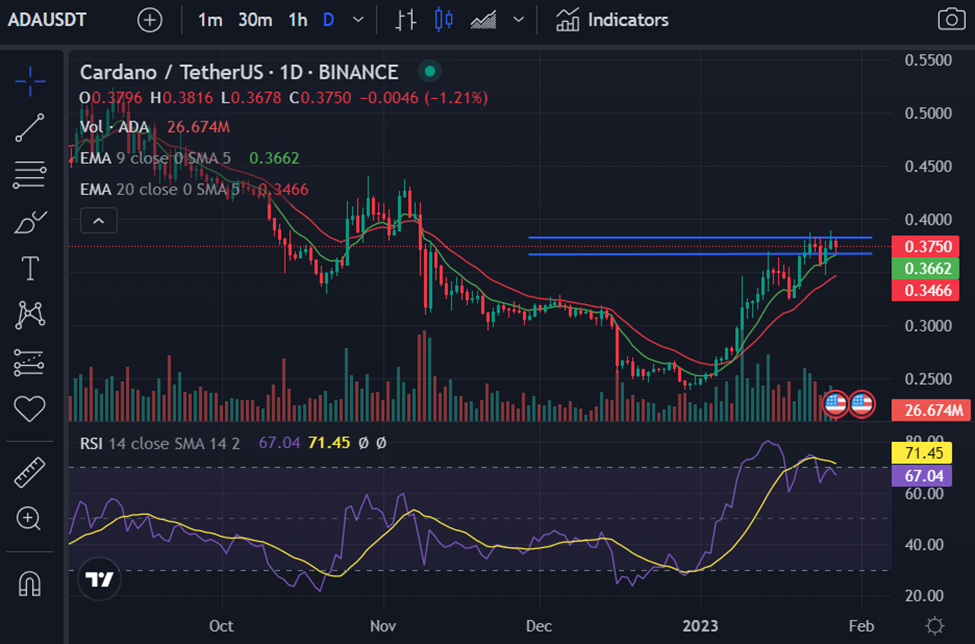Viewport: 975px width, 644px height.
Task: Select the Text annotation tool
Action: [29, 268]
